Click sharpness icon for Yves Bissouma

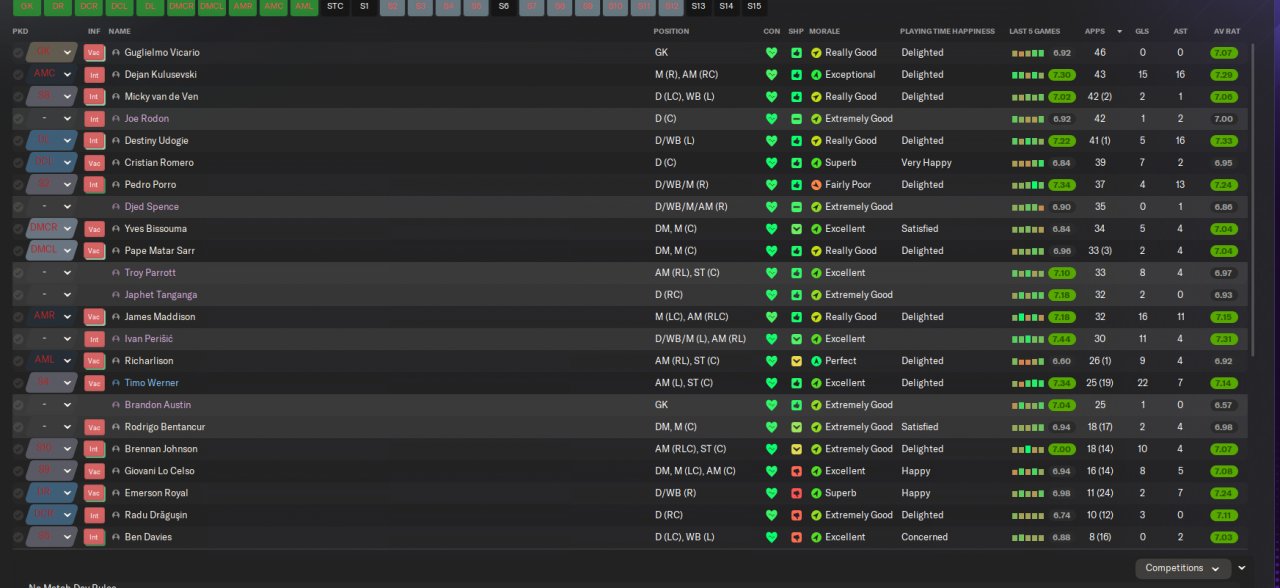click(796, 228)
